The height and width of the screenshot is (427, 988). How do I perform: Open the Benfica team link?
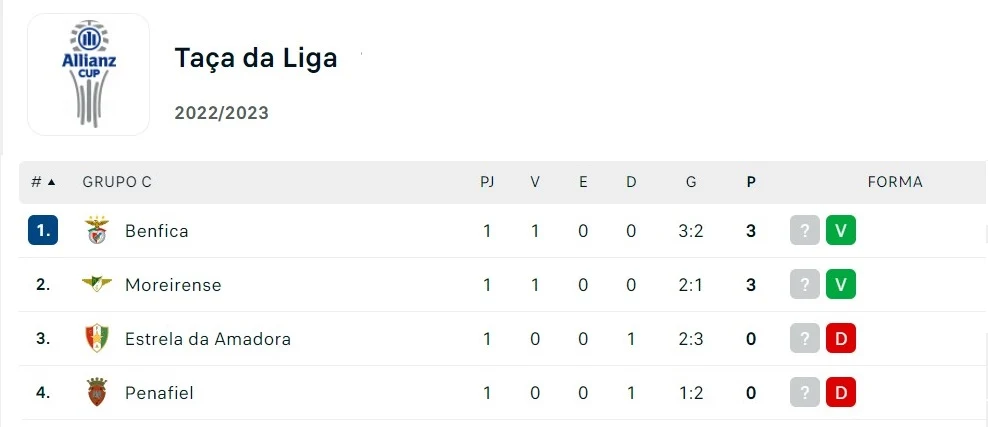[157, 231]
